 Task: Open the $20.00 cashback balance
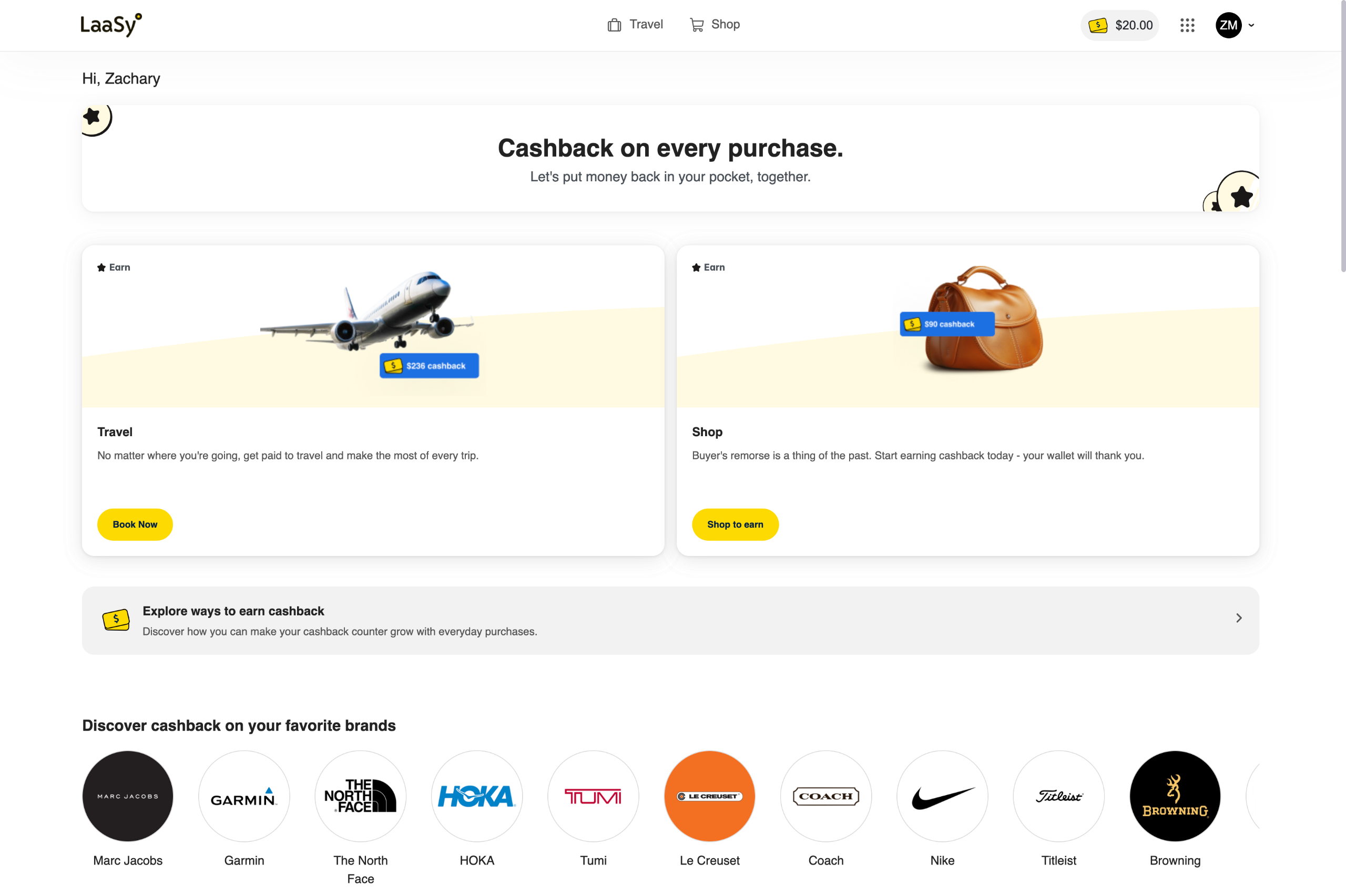(1120, 25)
